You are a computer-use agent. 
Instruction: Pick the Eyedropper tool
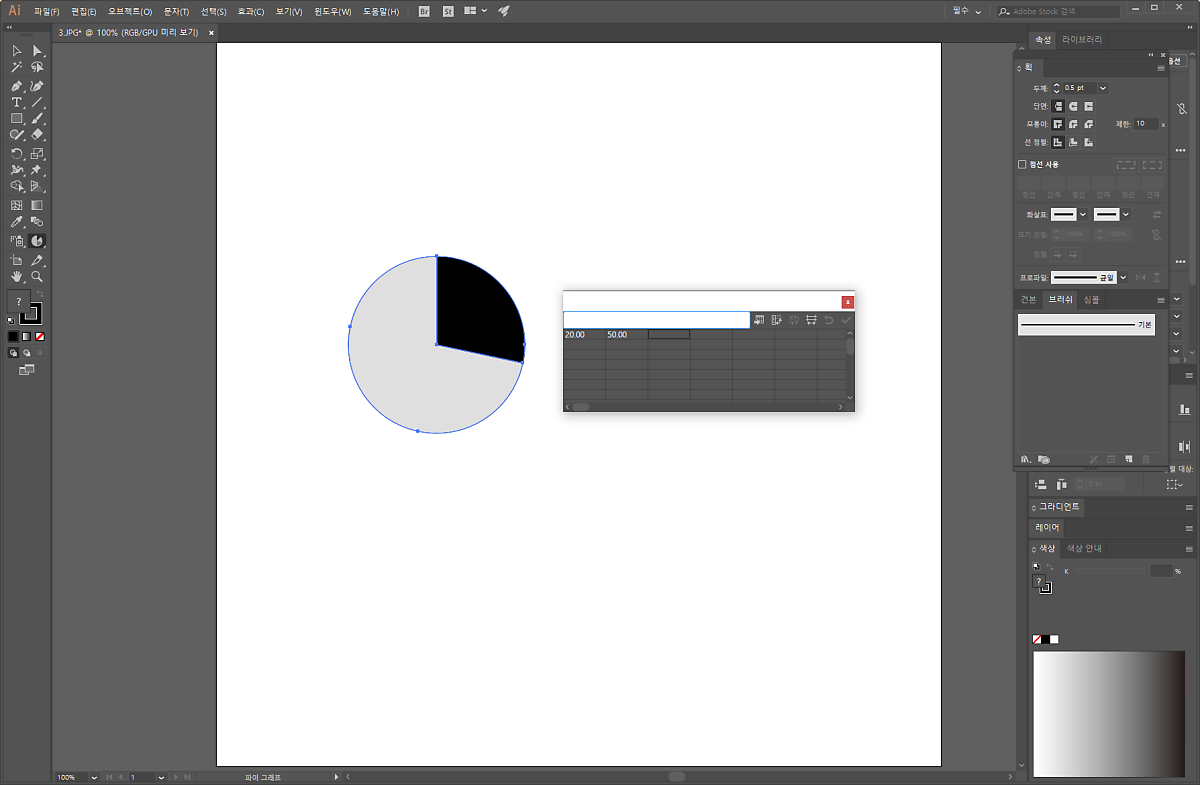coord(17,222)
